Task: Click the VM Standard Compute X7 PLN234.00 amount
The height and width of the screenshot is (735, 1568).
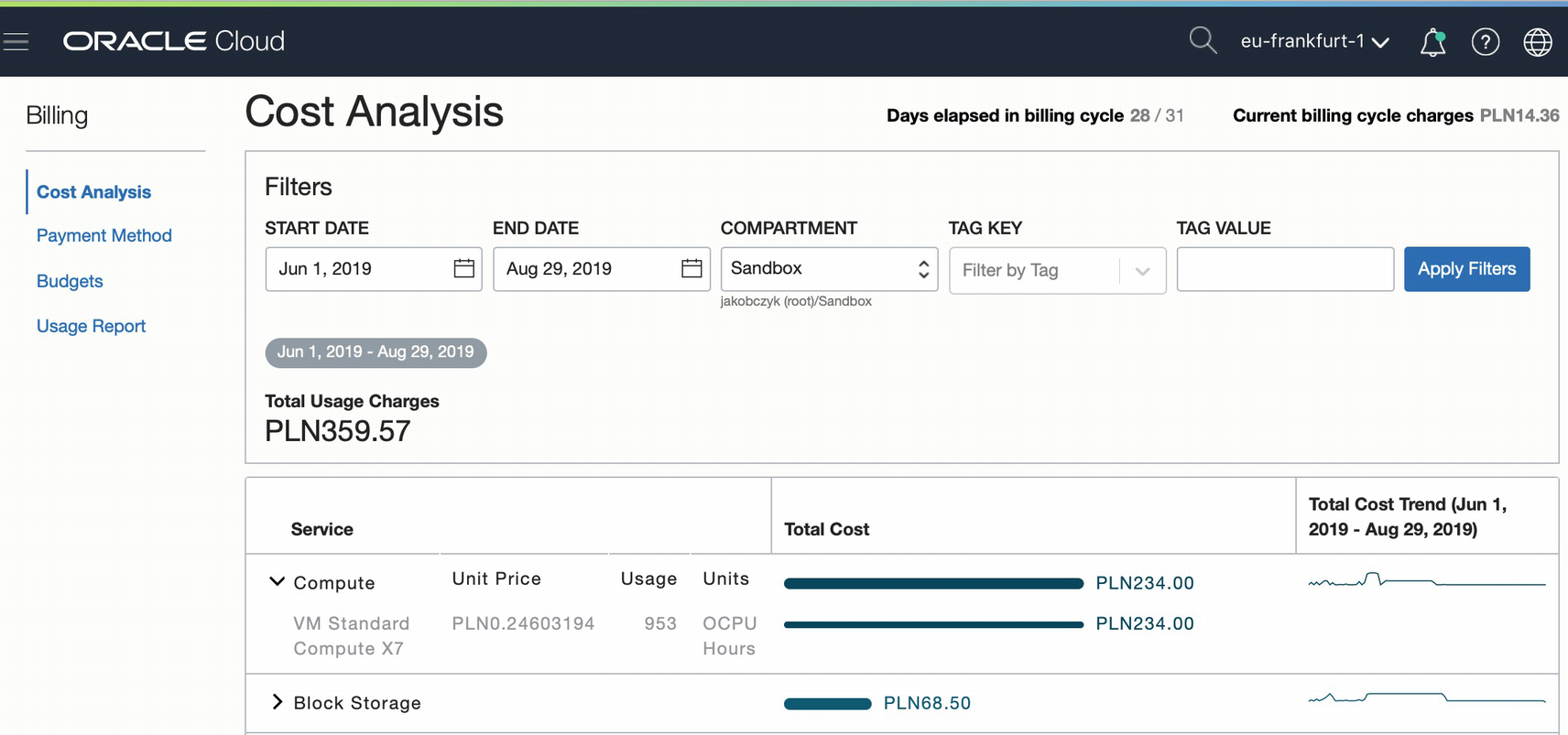Action: [1145, 623]
